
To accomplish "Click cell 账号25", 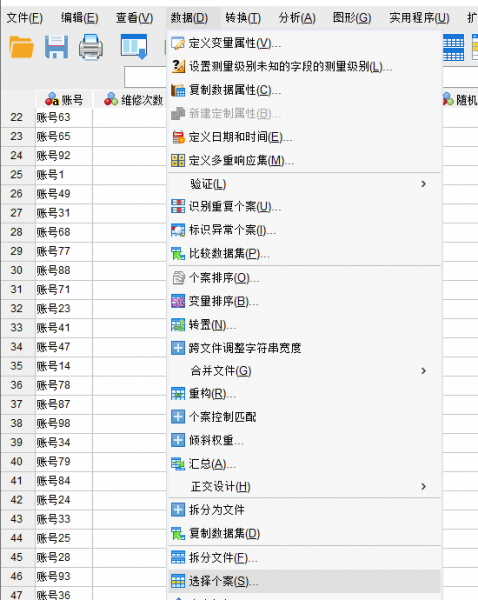I will point(64,538).
